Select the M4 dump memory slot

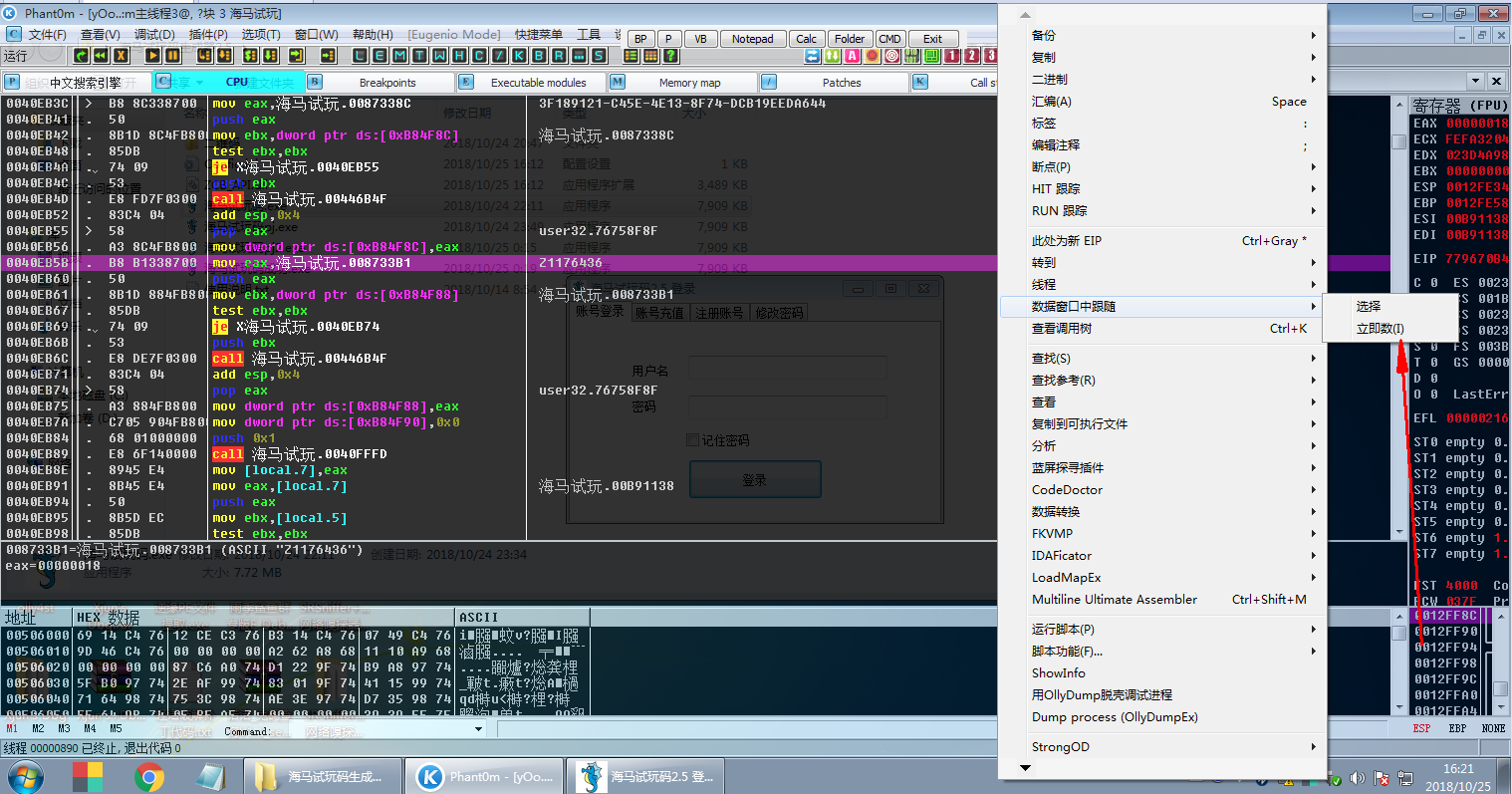[90, 729]
